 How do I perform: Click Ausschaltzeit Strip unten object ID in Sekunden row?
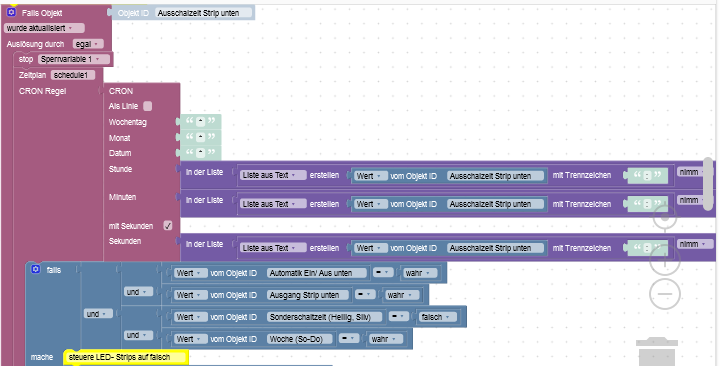(x=495, y=248)
